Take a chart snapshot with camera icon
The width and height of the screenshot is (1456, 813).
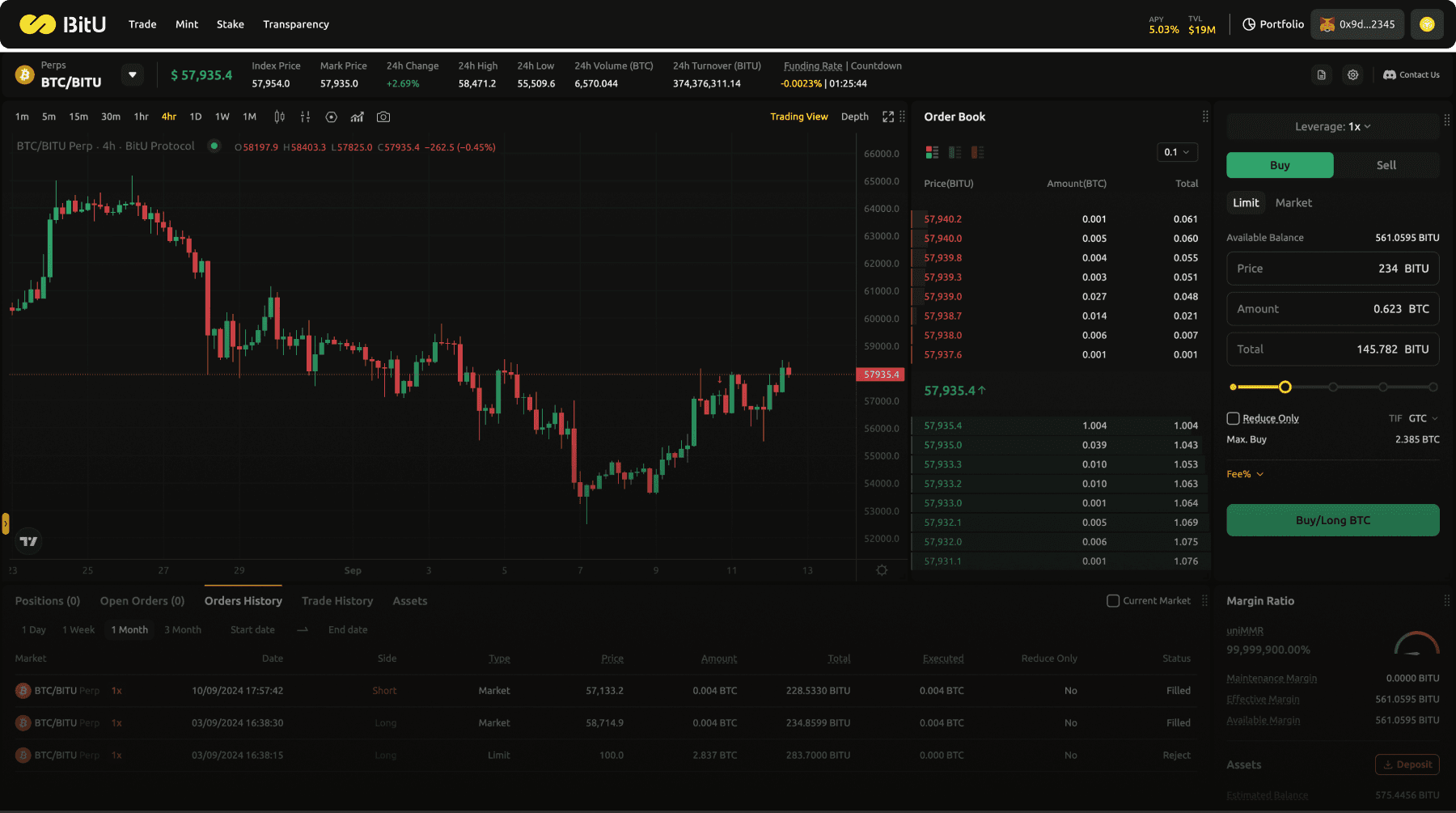383,117
